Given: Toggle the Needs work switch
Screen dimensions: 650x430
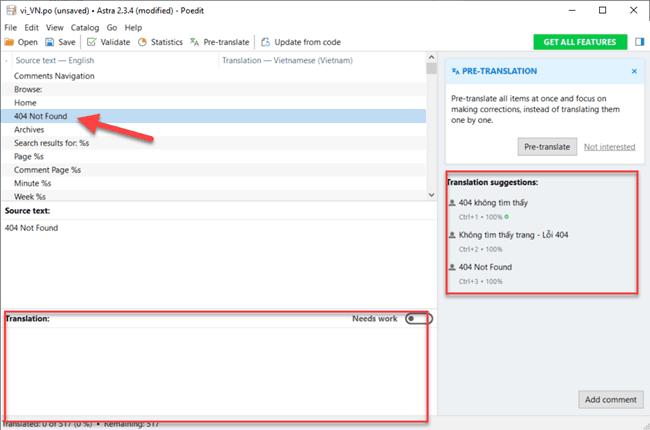Looking at the screenshot, I should click(418, 319).
